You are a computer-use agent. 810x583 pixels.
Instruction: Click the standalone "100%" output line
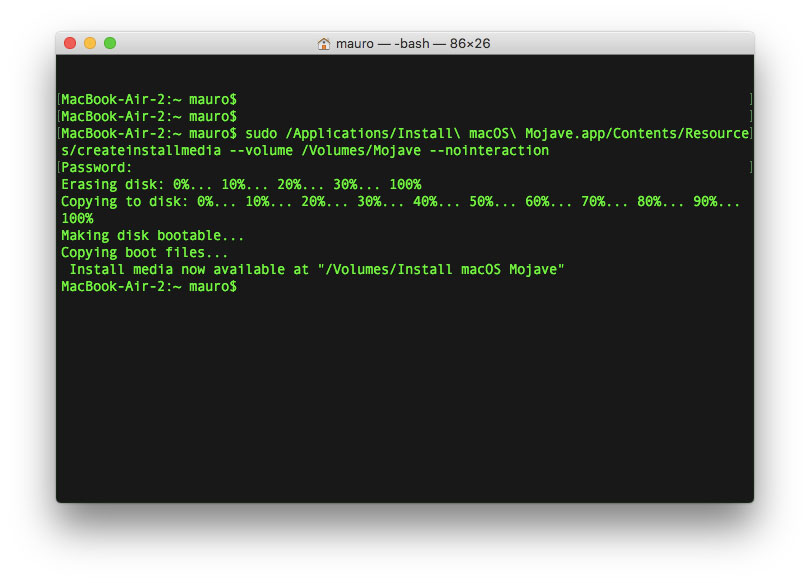click(77, 218)
